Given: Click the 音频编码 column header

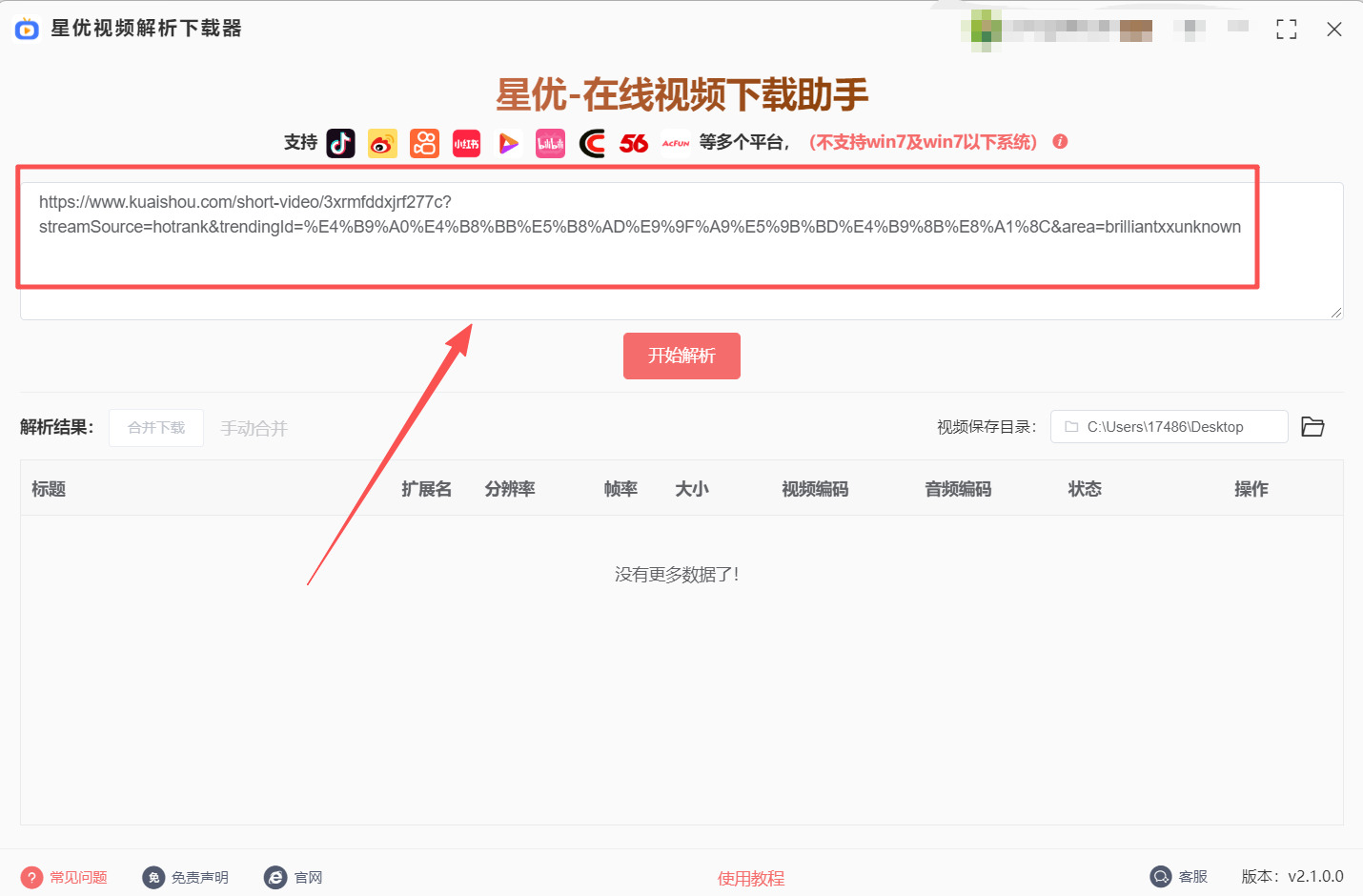Looking at the screenshot, I should tap(958, 489).
